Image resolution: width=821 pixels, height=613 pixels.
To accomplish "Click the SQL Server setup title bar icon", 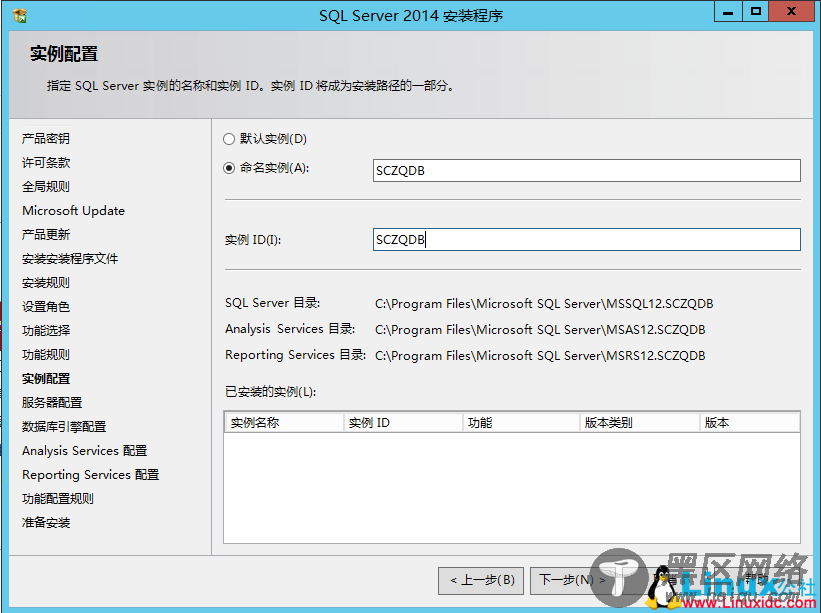I will coord(20,16).
